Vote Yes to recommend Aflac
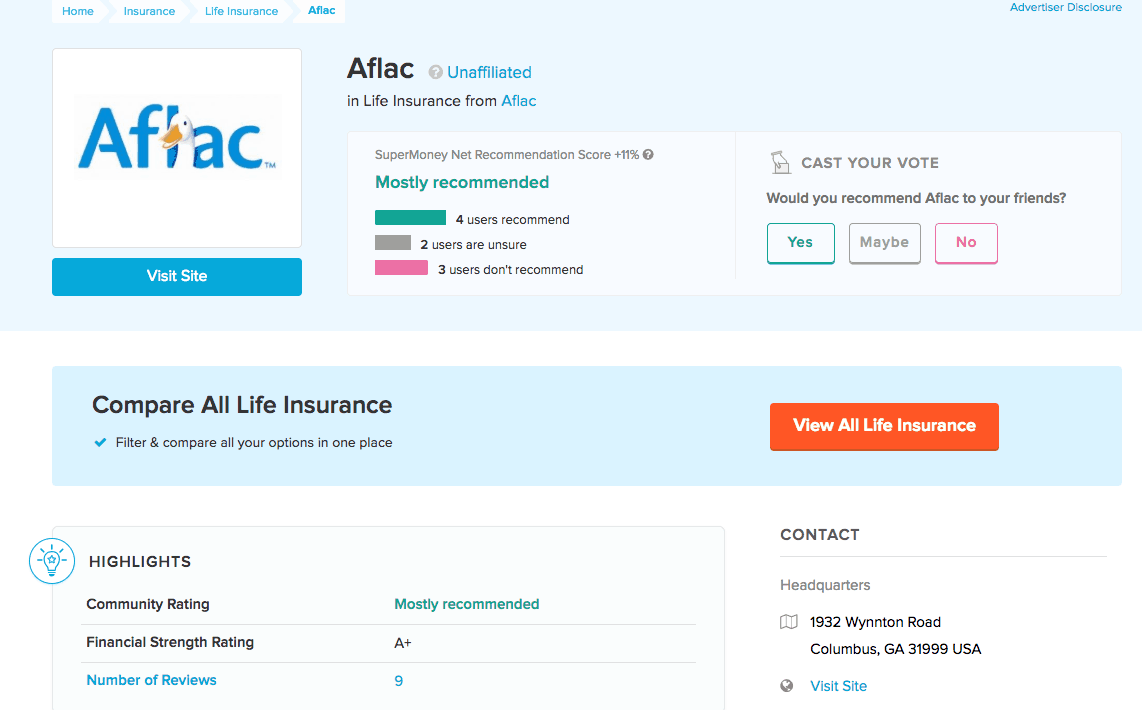 coord(800,243)
